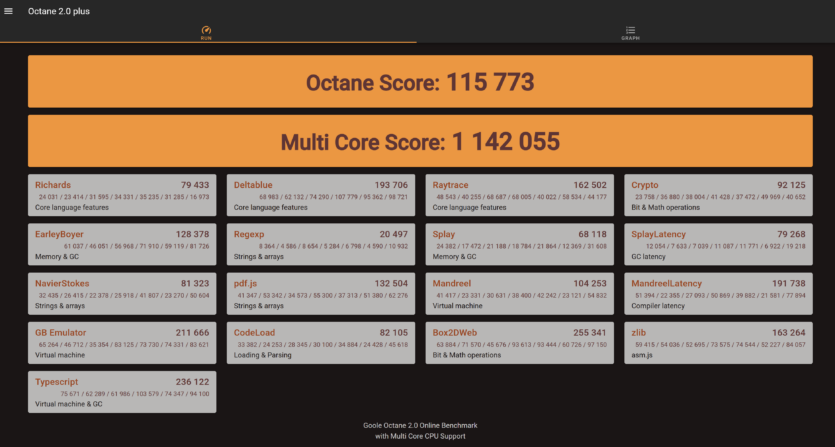
Task: Select the Deltablue benchmark card
Action: [x=321, y=195]
